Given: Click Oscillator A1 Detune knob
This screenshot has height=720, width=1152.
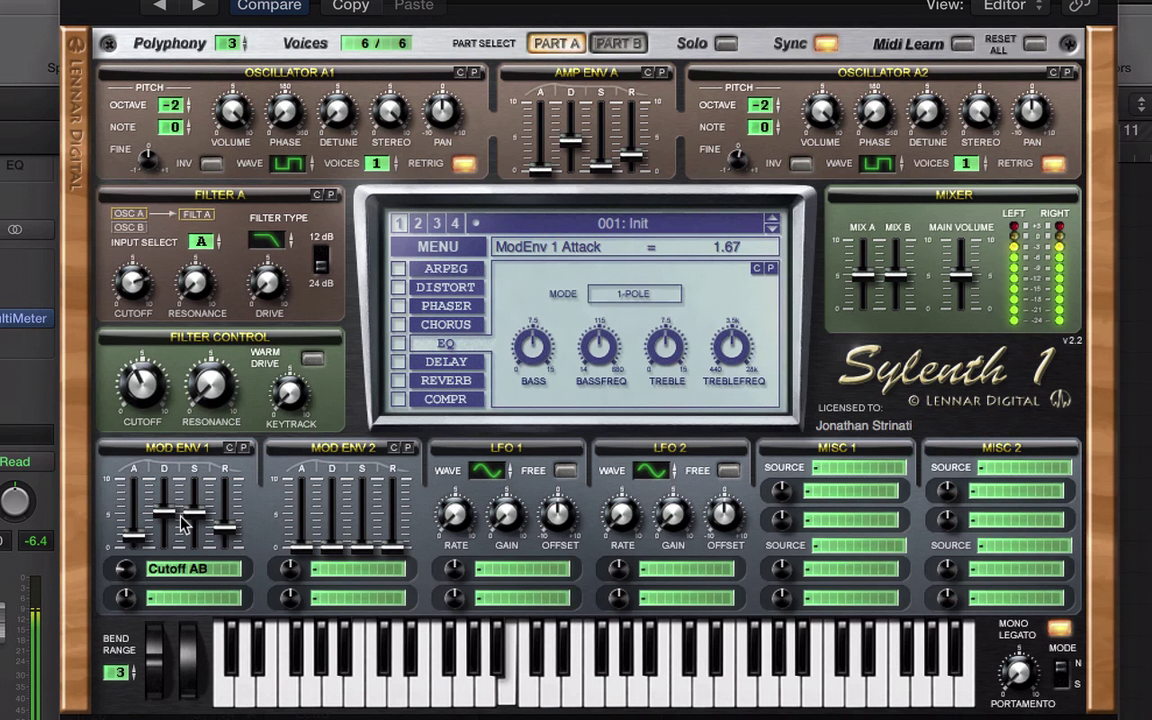Looking at the screenshot, I should tap(337, 112).
